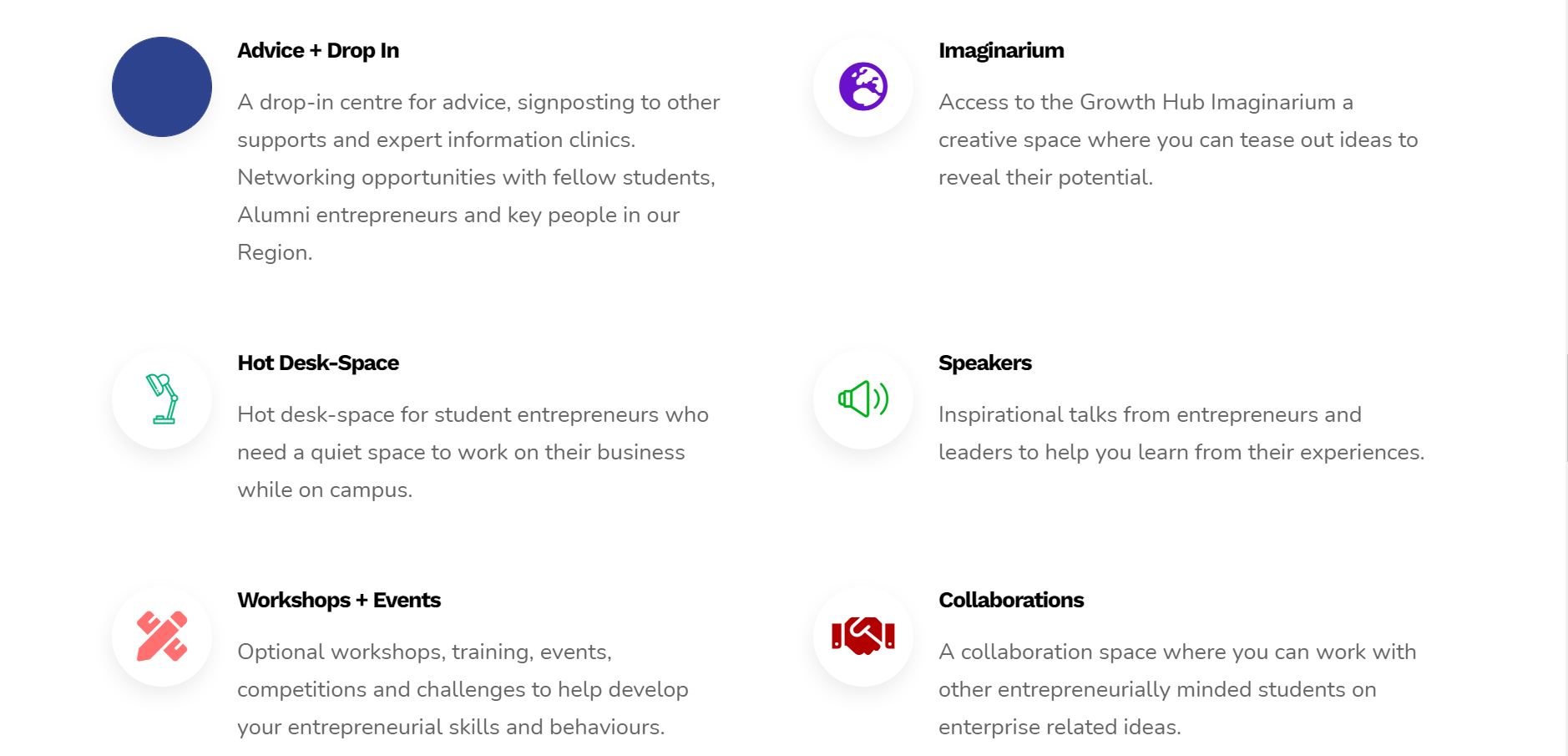Open the 'Collaborations' heading
Viewport: 1568px width, 756px height.
click(x=1011, y=601)
